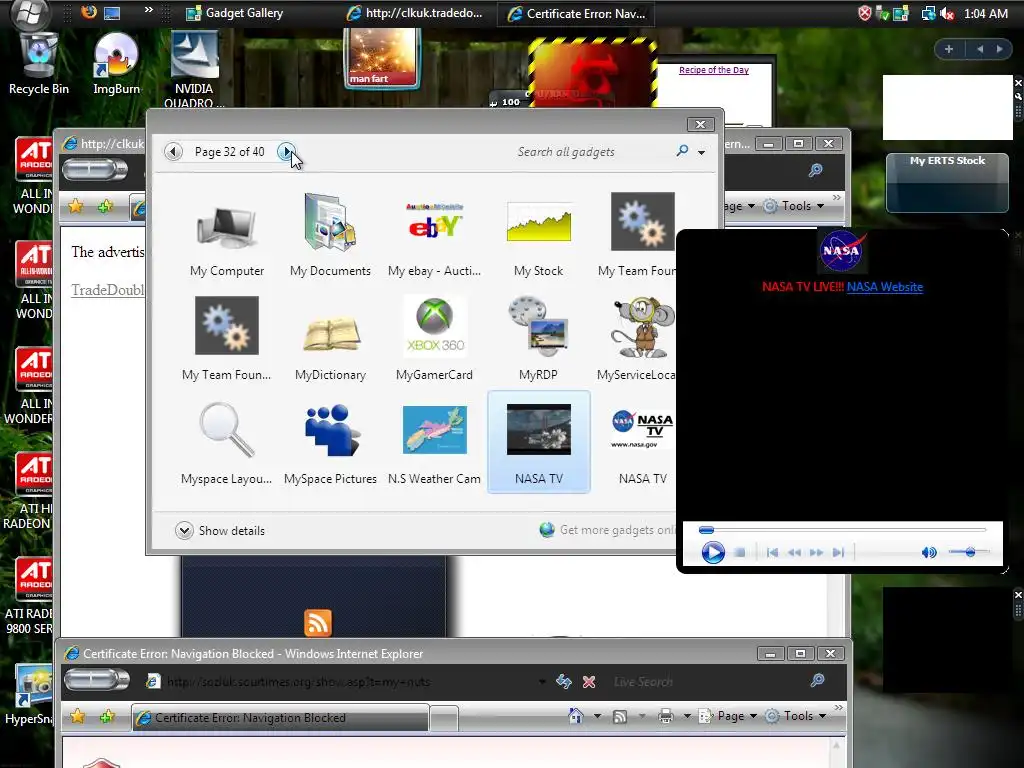Viewport: 1024px width, 768px height.
Task: Click Home icon in Certificate Error window
Action: pos(575,716)
